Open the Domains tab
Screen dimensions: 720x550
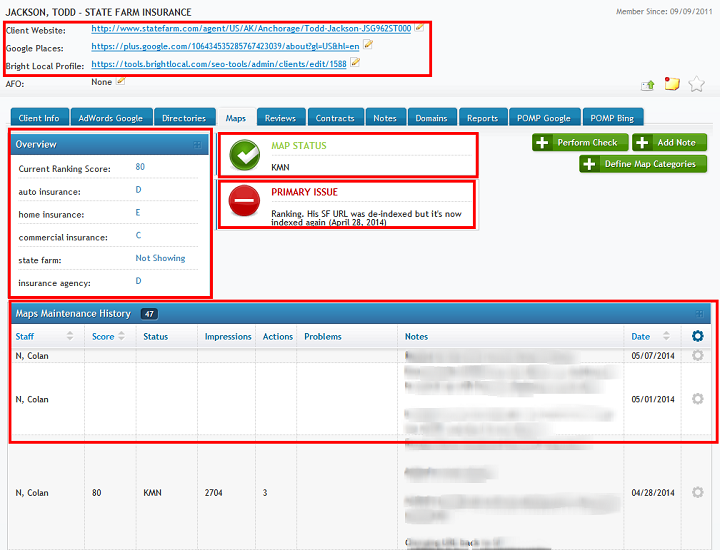tap(432, 118)
